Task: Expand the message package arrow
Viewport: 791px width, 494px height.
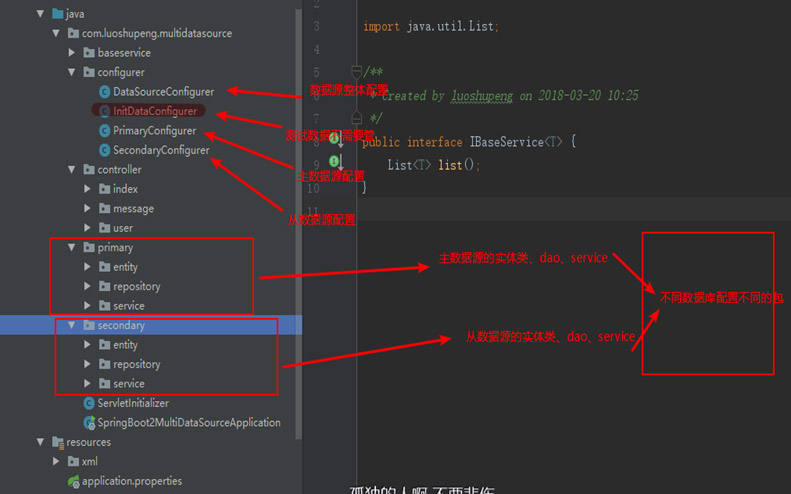Action: click(x=87, y=208)
